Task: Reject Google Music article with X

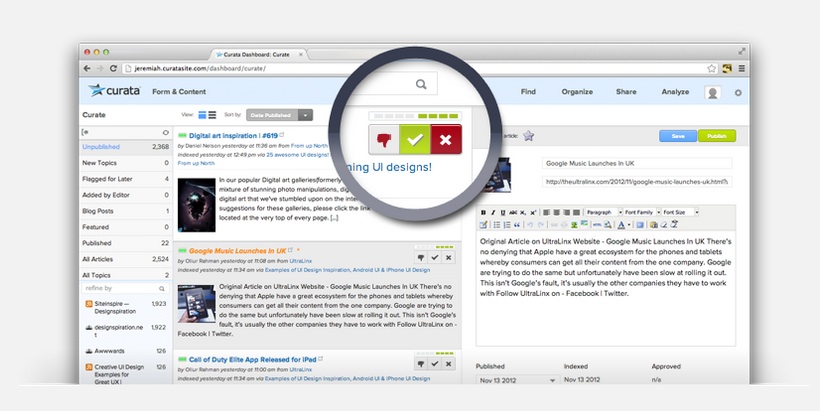Action: coord(448,257)
